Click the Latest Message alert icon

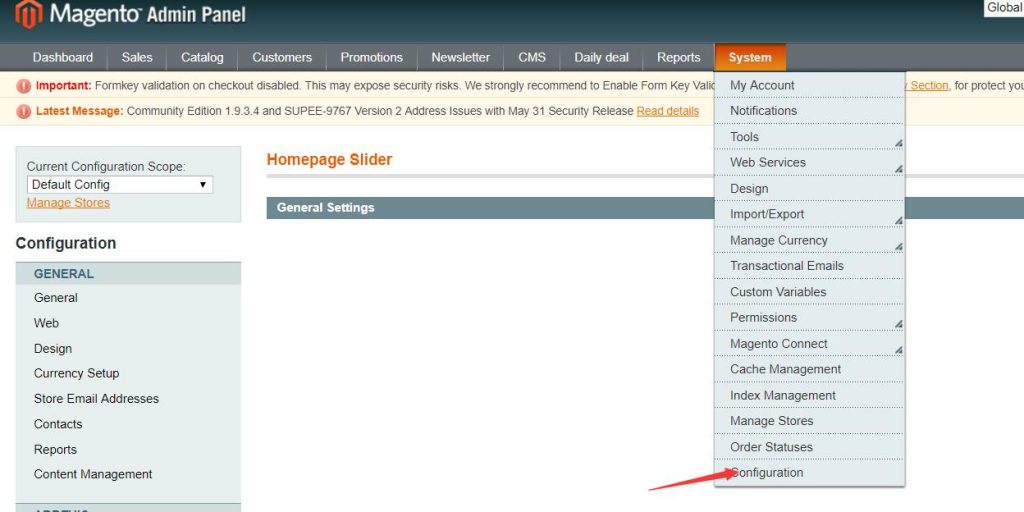[x=24, y=111]
